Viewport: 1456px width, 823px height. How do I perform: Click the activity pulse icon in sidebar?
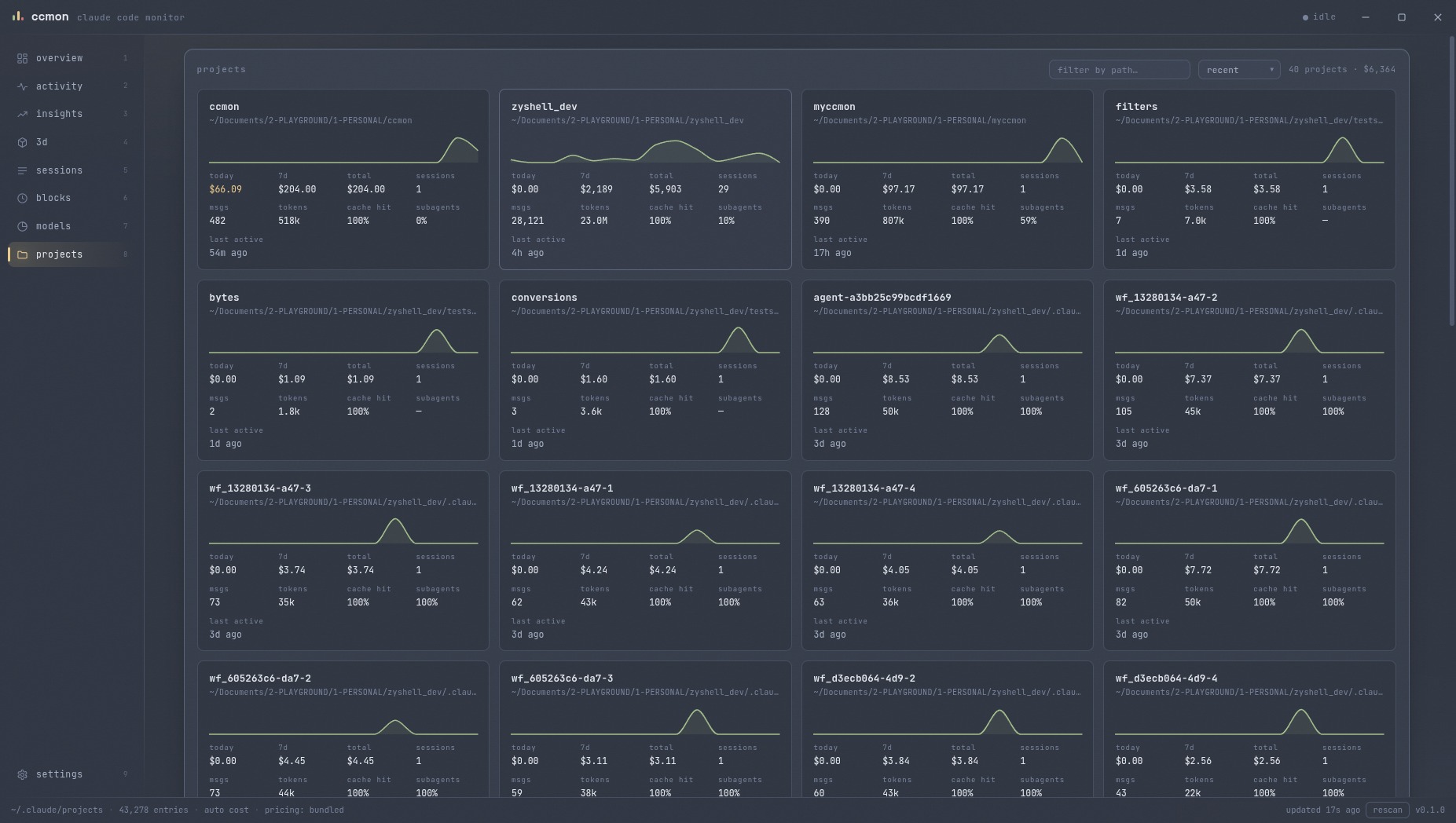click(22, 86)
